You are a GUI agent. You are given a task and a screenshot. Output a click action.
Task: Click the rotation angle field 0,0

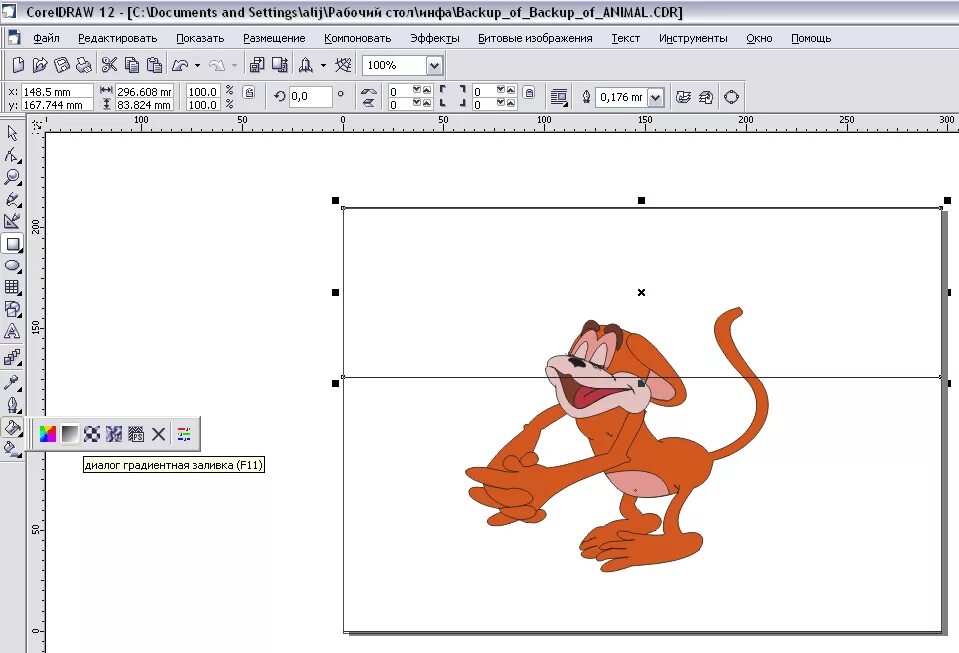click(311, 96)
